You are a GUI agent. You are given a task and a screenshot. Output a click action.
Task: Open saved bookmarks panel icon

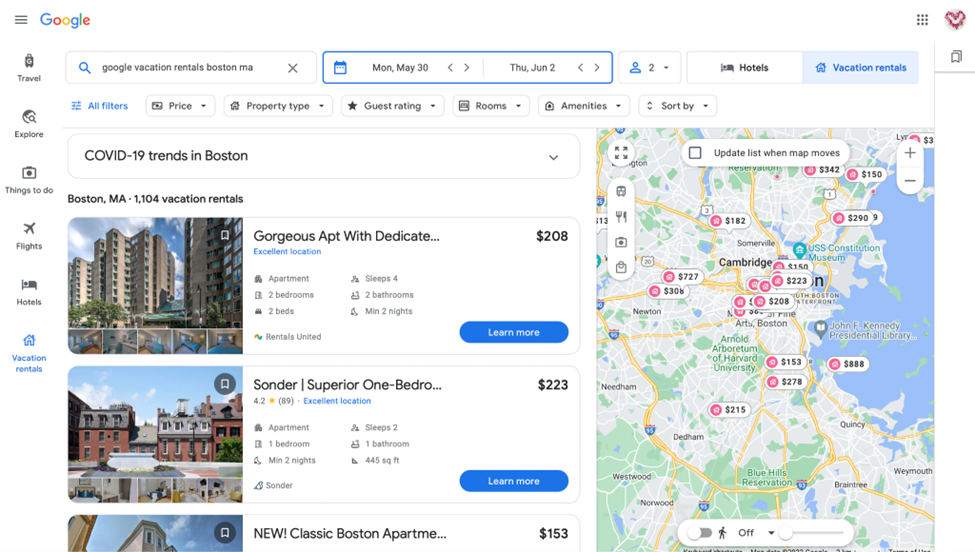tap(956, 57)
